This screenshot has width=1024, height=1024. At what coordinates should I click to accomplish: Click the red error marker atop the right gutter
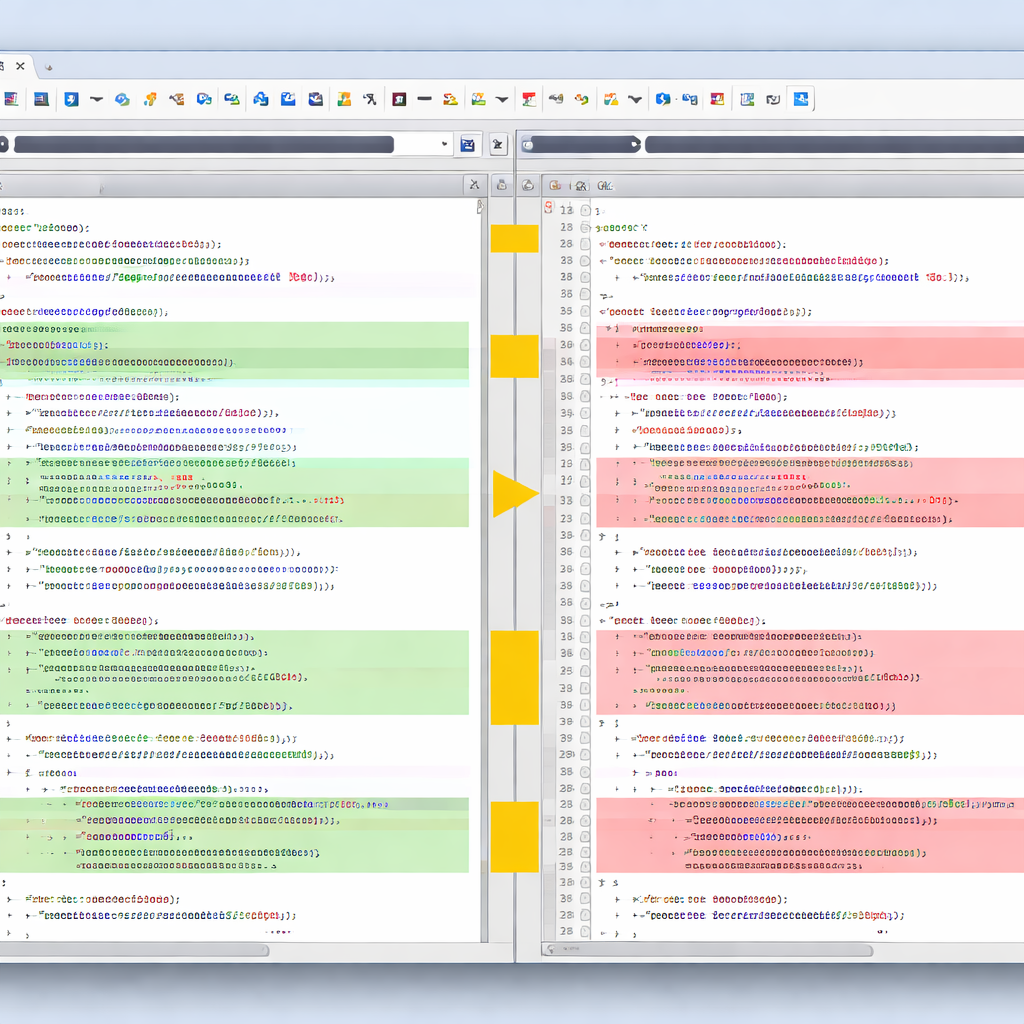tap(548, 208)
